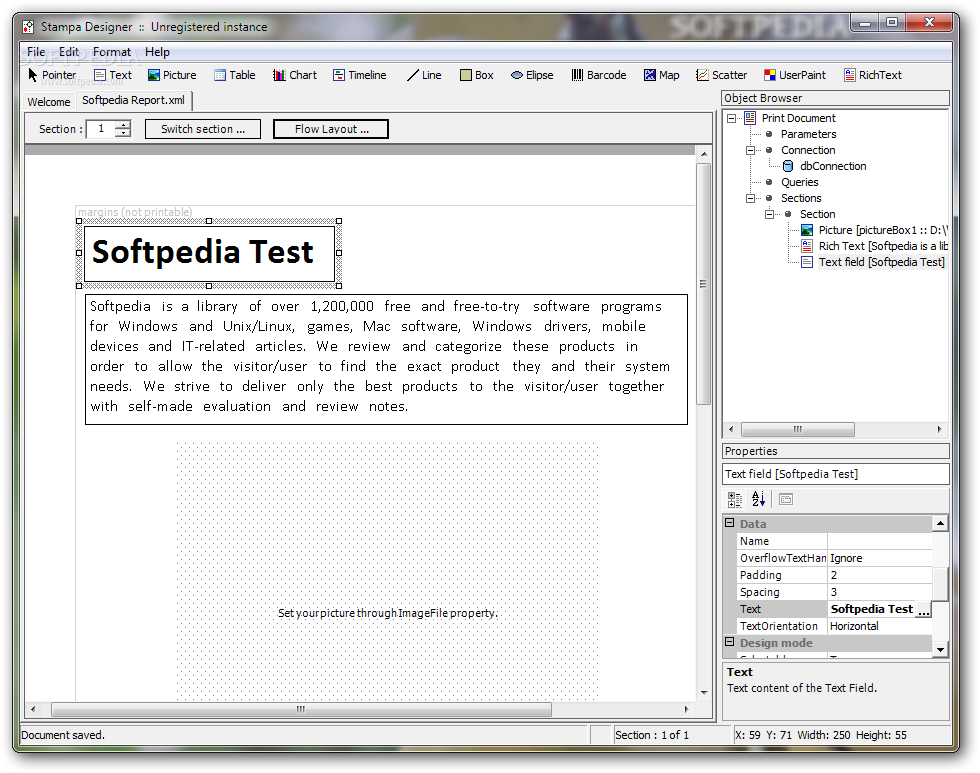Click property grid scroll up arrow
Viewport: 980px width, 773px height.
941,523
